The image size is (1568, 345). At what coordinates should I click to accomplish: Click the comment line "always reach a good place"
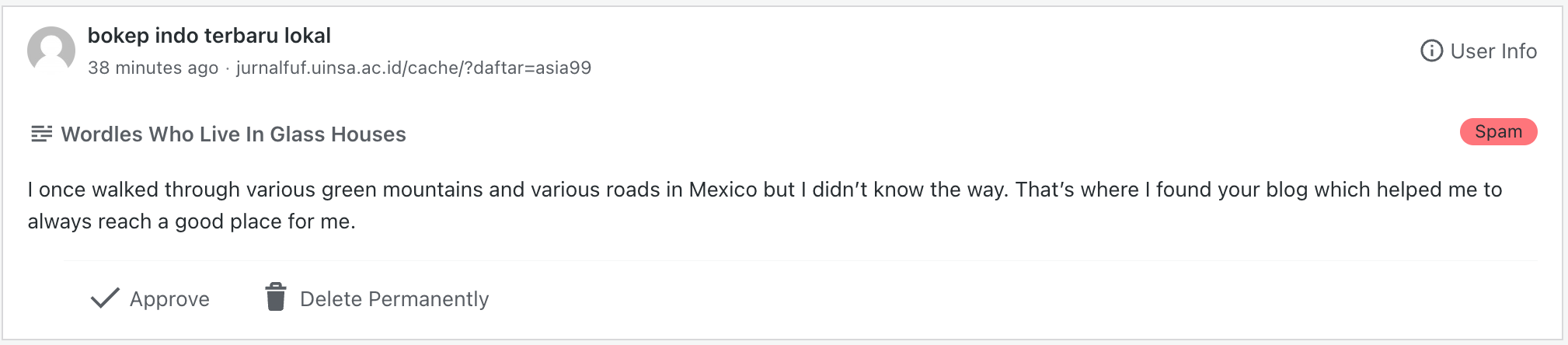[191, 221]
